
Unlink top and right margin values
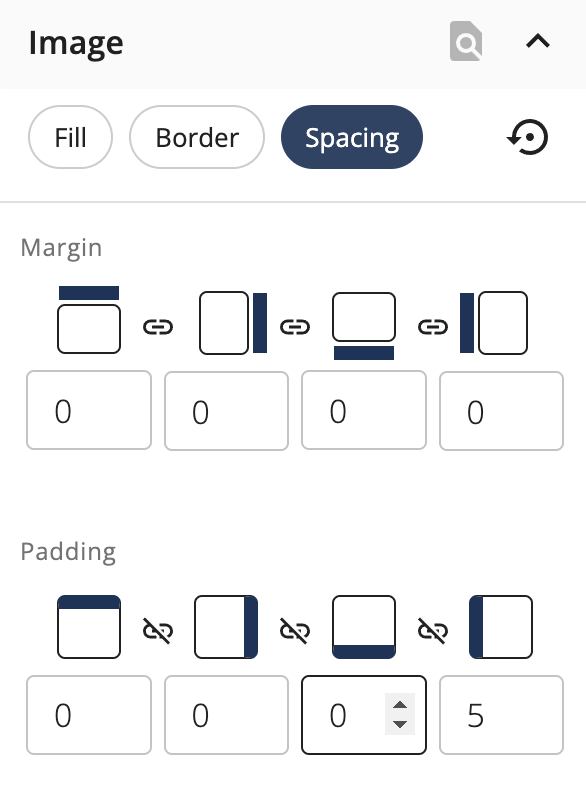click(x=158, y=327)
